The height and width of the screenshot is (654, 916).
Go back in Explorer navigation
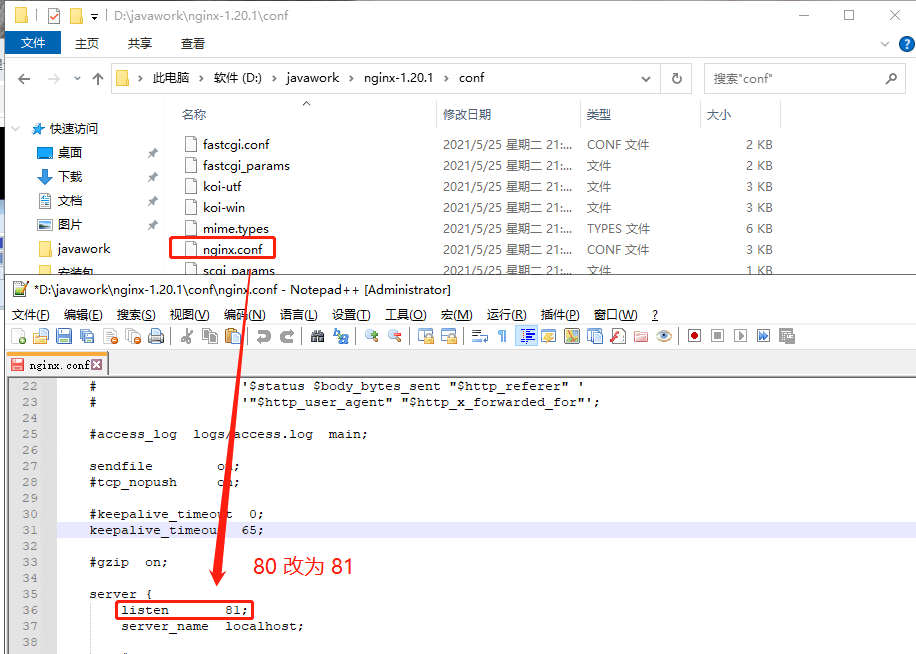coord(24,79)
